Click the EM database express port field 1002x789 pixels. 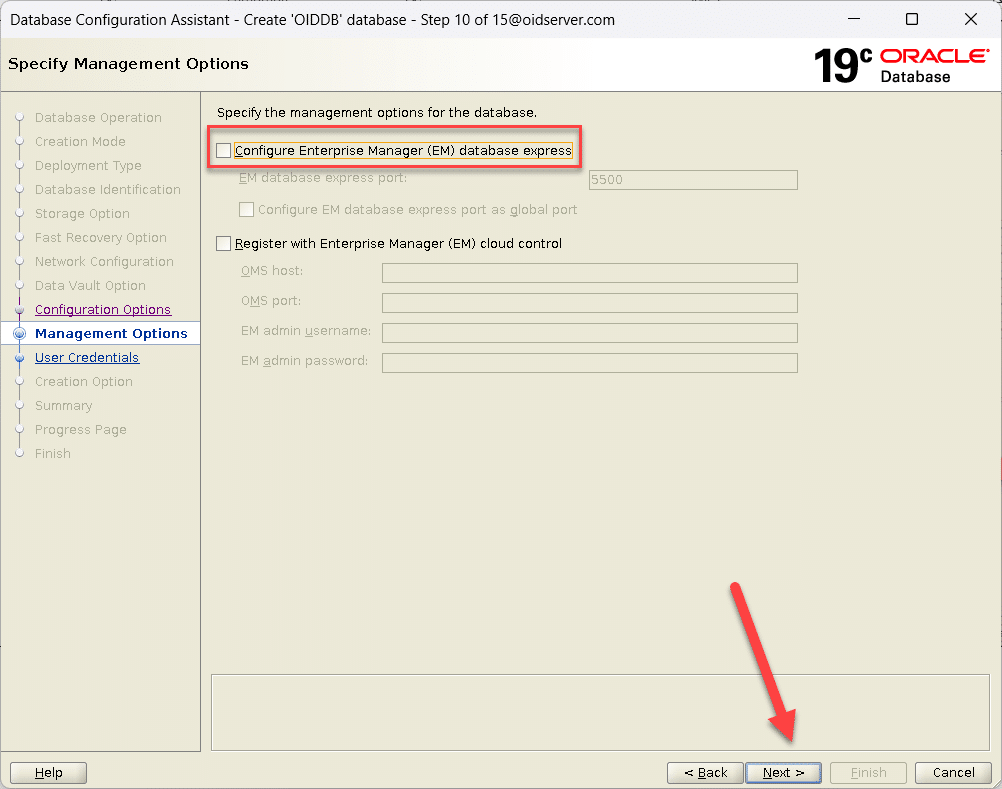(692, 180)
